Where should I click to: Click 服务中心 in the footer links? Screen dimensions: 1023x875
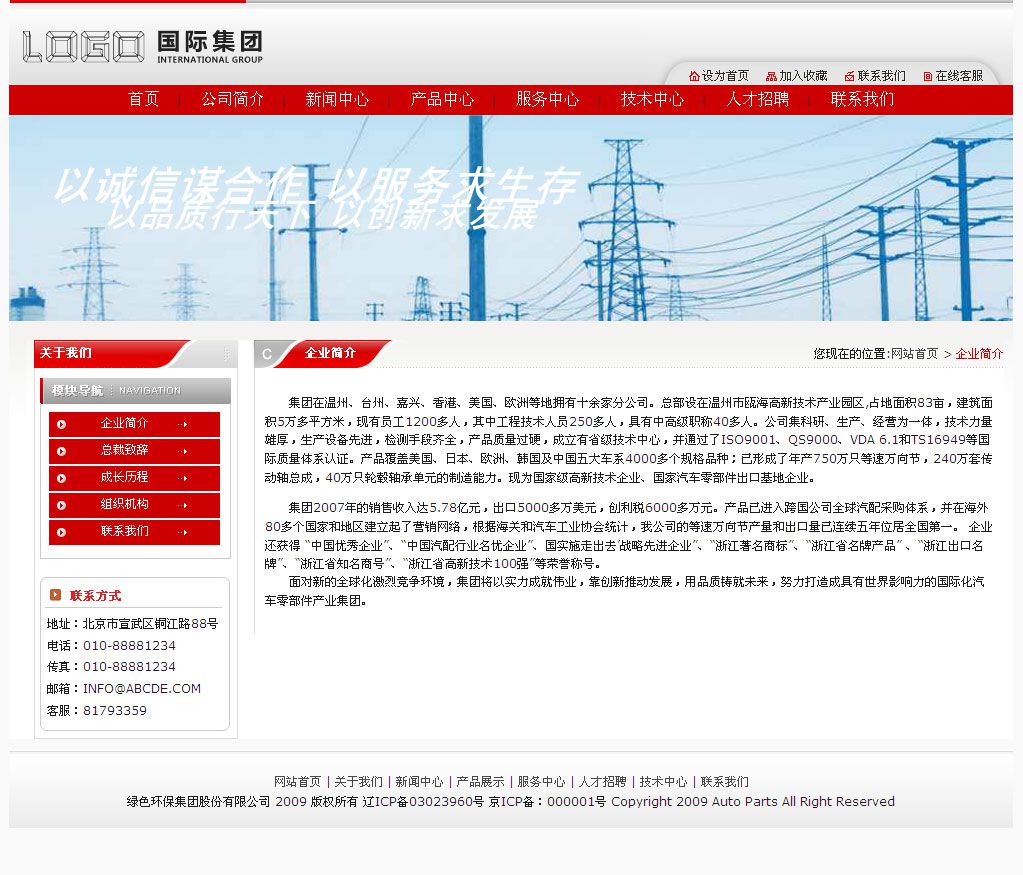[x=542, y=782]
